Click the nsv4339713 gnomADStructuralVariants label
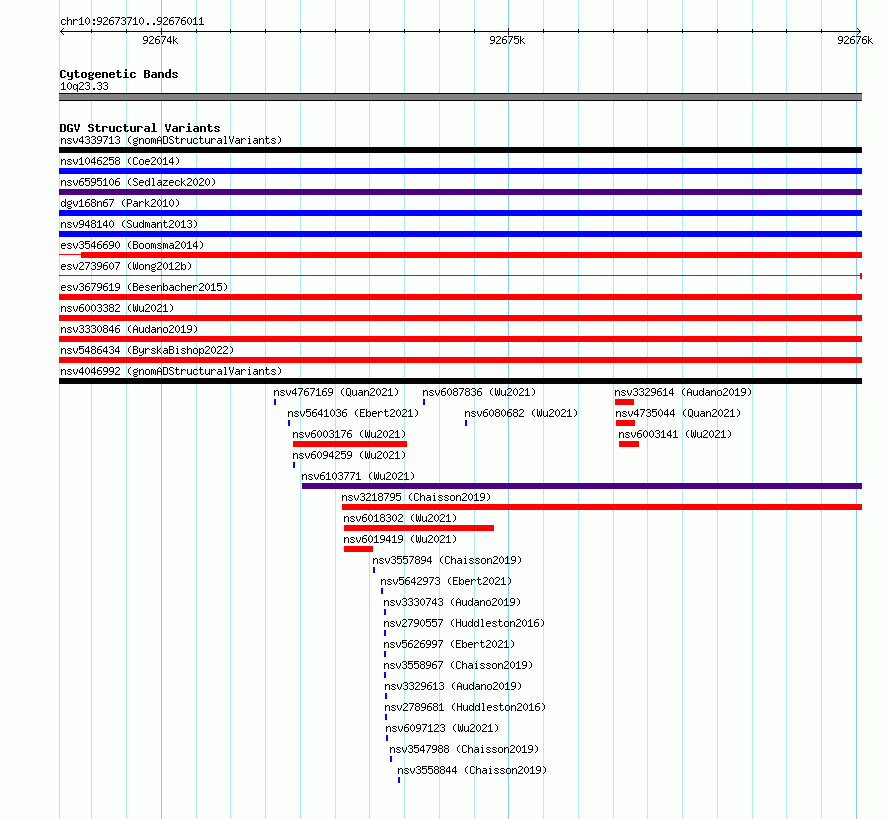 point(171,140)
